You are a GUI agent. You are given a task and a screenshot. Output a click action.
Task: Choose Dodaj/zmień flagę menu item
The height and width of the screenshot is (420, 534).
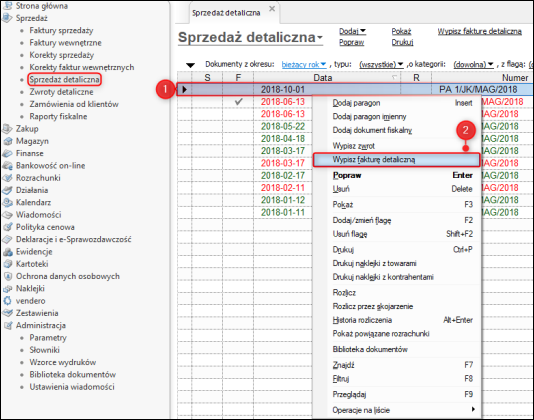pos(396,220)
